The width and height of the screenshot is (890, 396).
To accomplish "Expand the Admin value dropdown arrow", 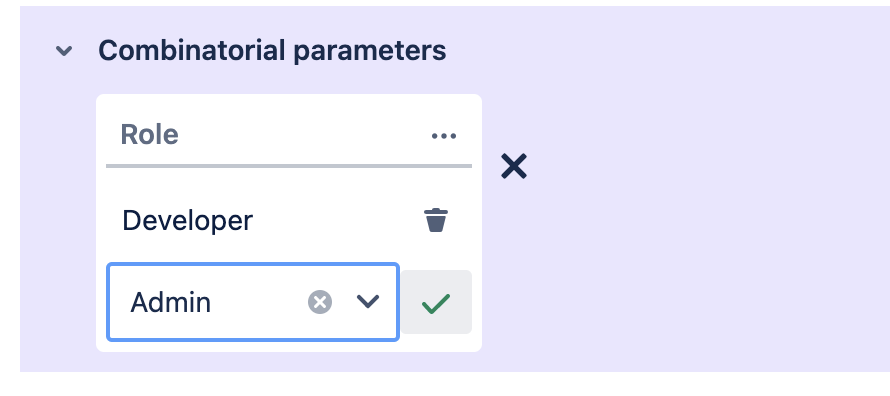I will tap(368, 301).
